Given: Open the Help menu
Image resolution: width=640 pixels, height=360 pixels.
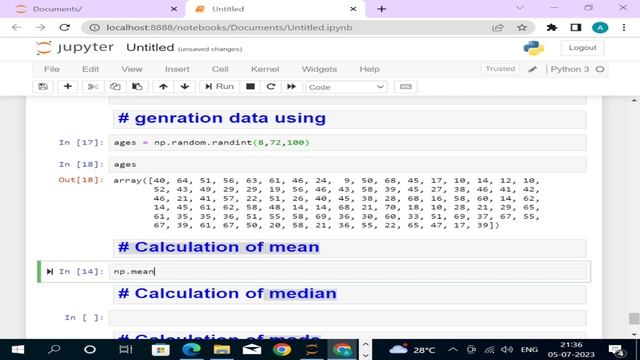Looking at the screenshot, I should tap(369, 69).
